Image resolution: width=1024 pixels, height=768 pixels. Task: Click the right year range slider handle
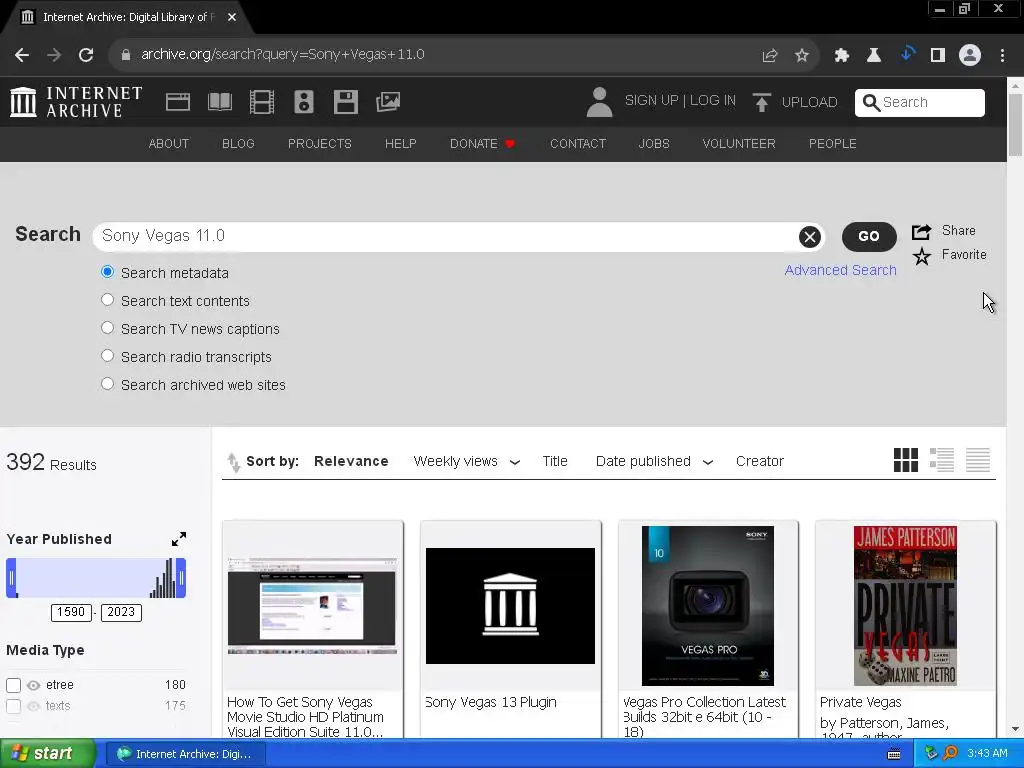(x=182, y=579)
